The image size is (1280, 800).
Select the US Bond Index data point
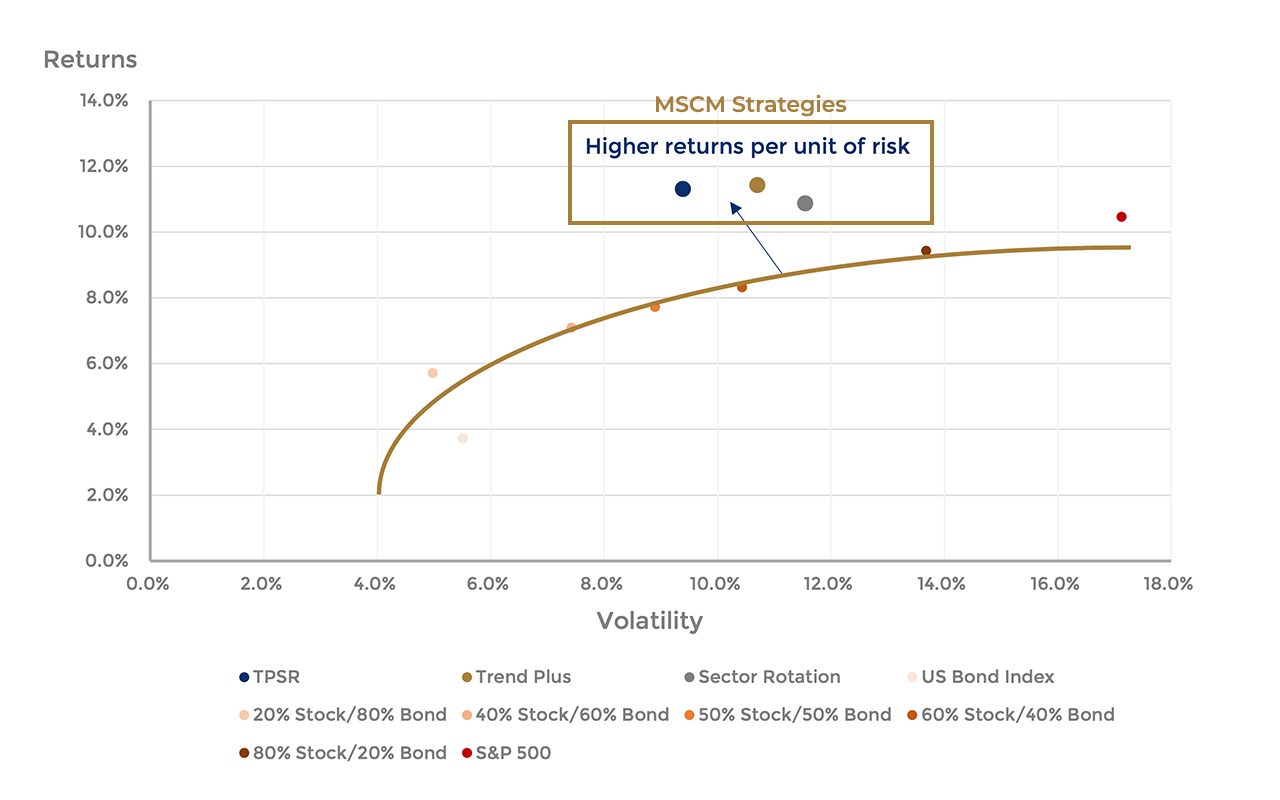[x=462, y=438]
